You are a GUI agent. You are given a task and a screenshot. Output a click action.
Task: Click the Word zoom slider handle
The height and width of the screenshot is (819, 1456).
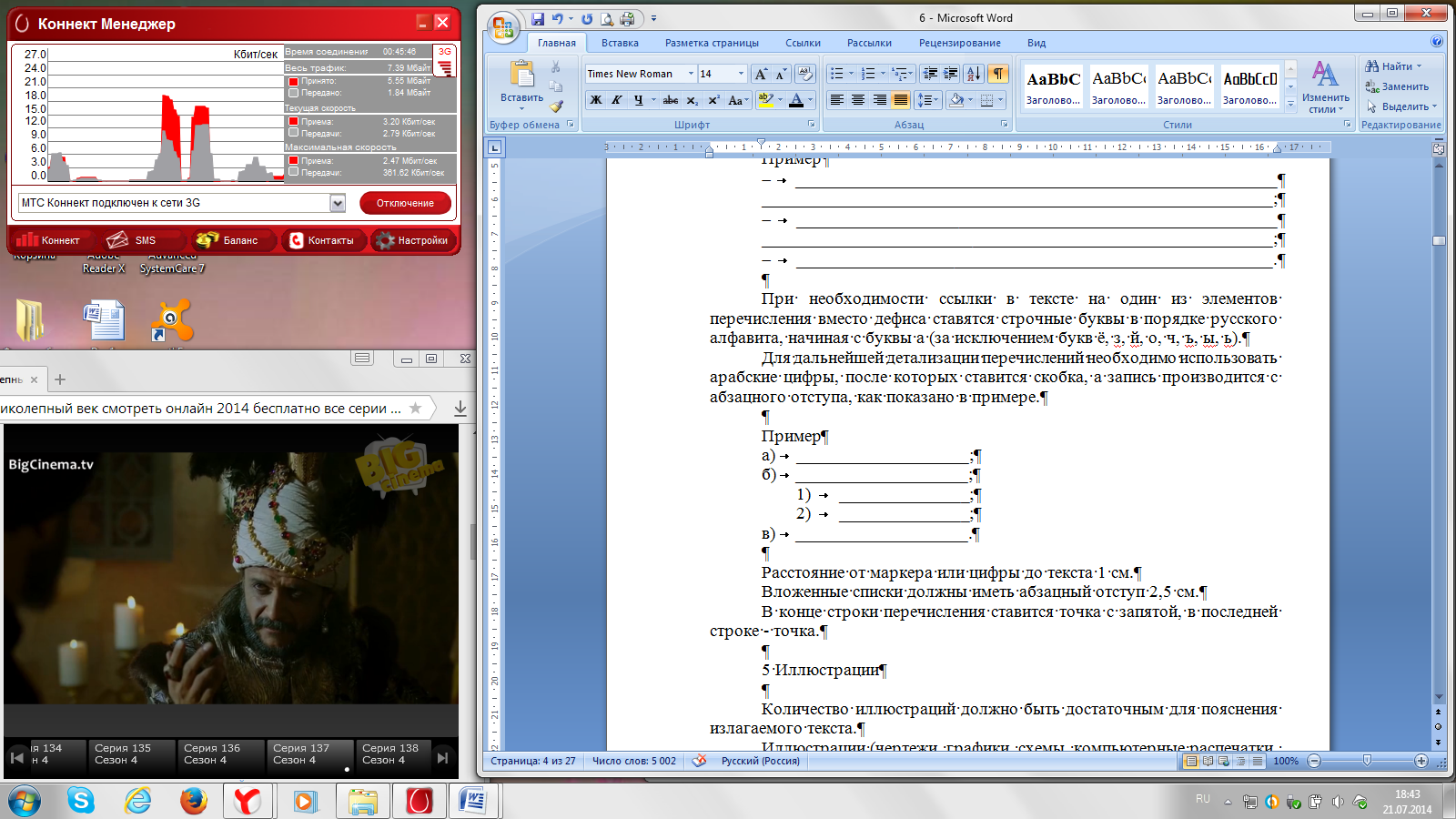[x=1367, y=760]
